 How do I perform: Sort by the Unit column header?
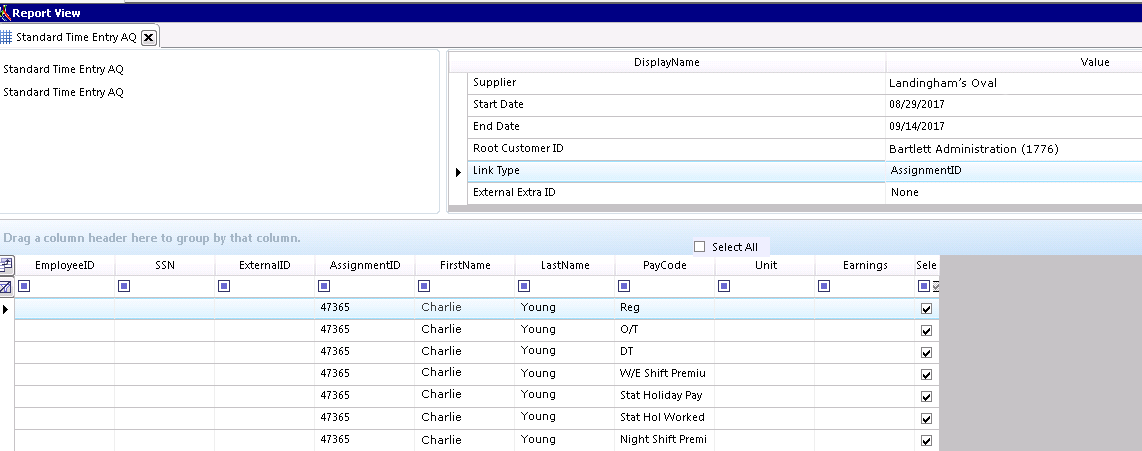click(765, 265)
